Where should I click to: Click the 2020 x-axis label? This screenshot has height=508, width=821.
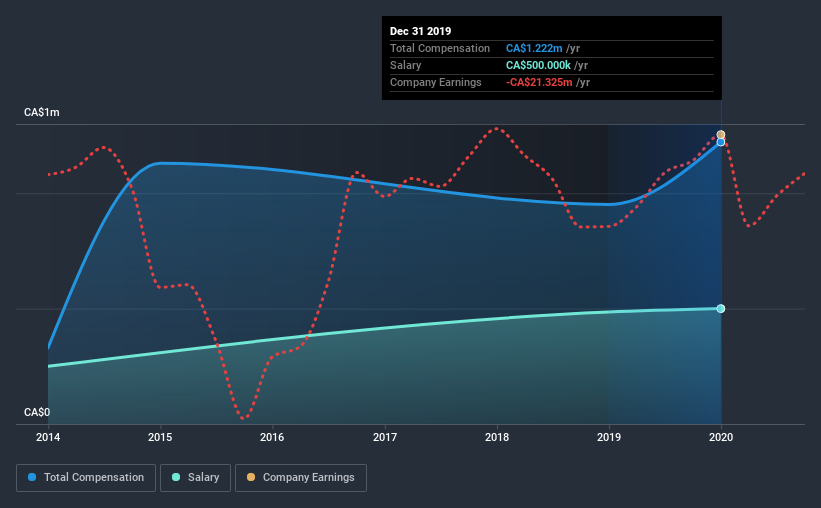tap(721, 437)
